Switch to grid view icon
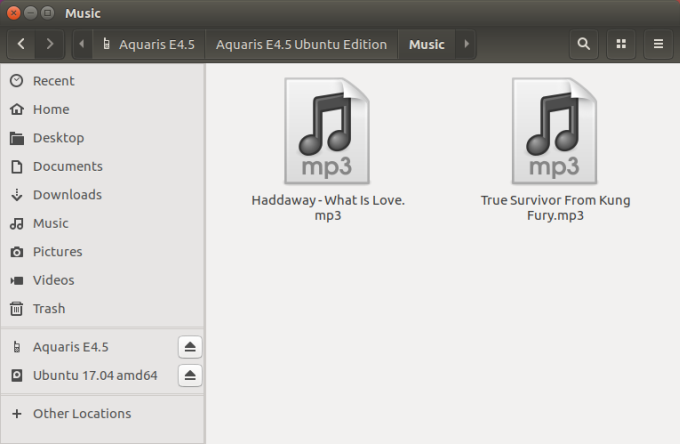 621,44
